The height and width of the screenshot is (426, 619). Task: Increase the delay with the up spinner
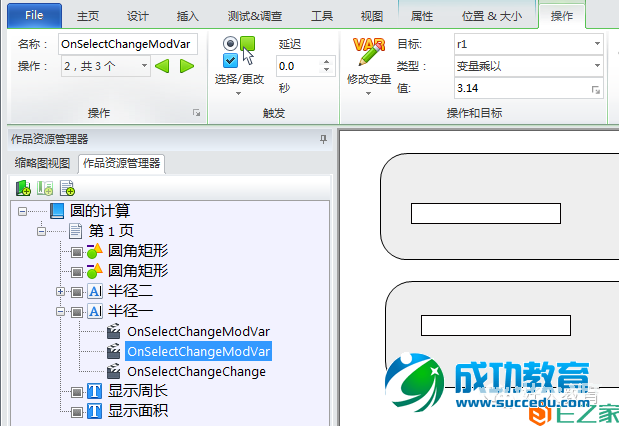[x=326, y=62]
